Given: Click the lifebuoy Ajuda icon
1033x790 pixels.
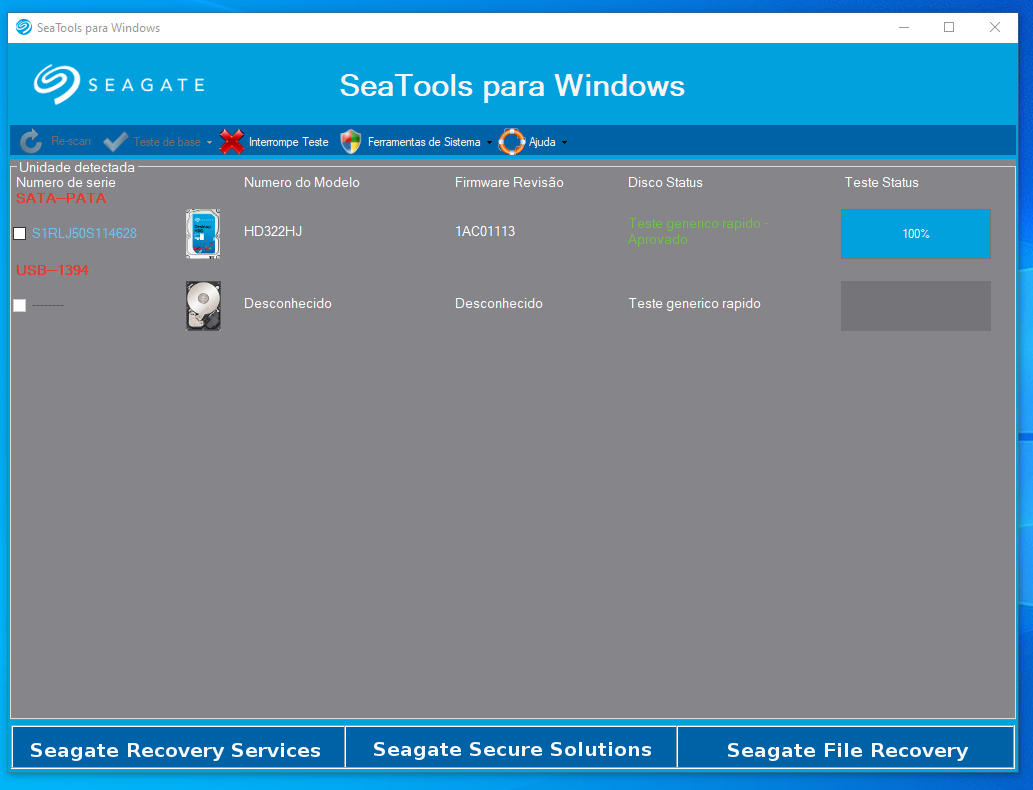Looking at the screenshot, I should coord(511,142).
